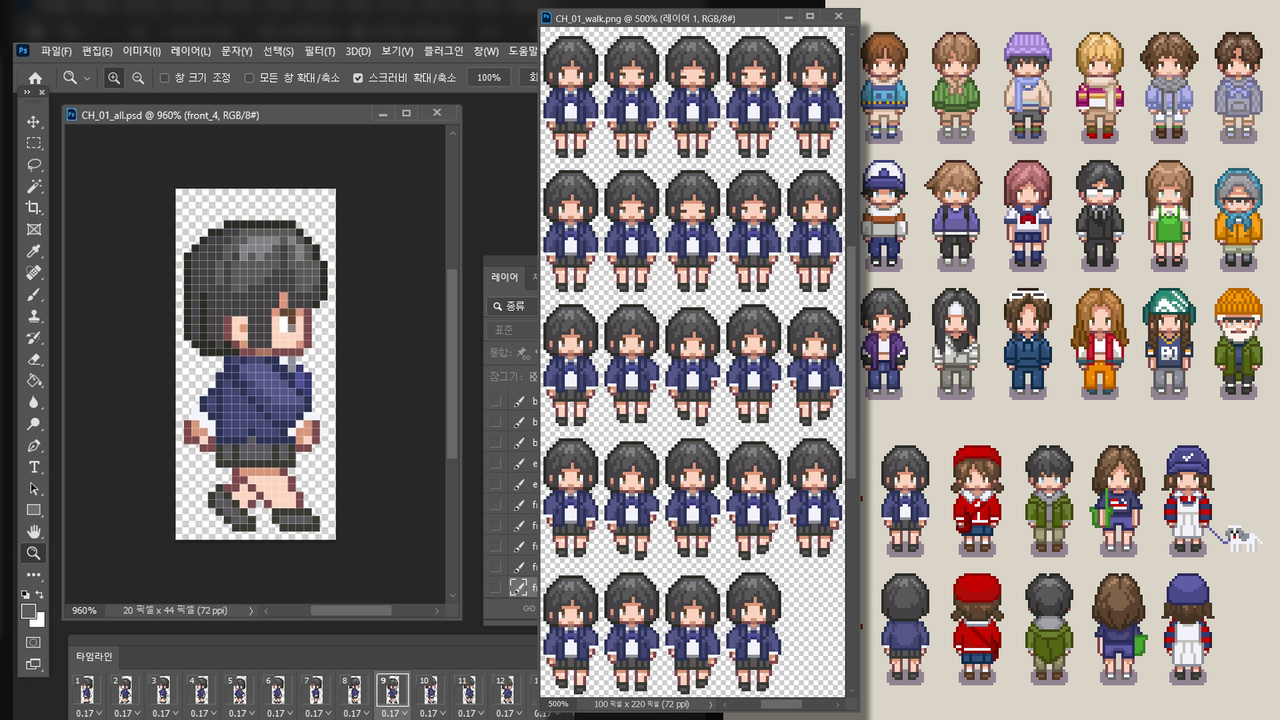Select the Type tool
This screenshot has height=720, width=1280.
[34, 467]
